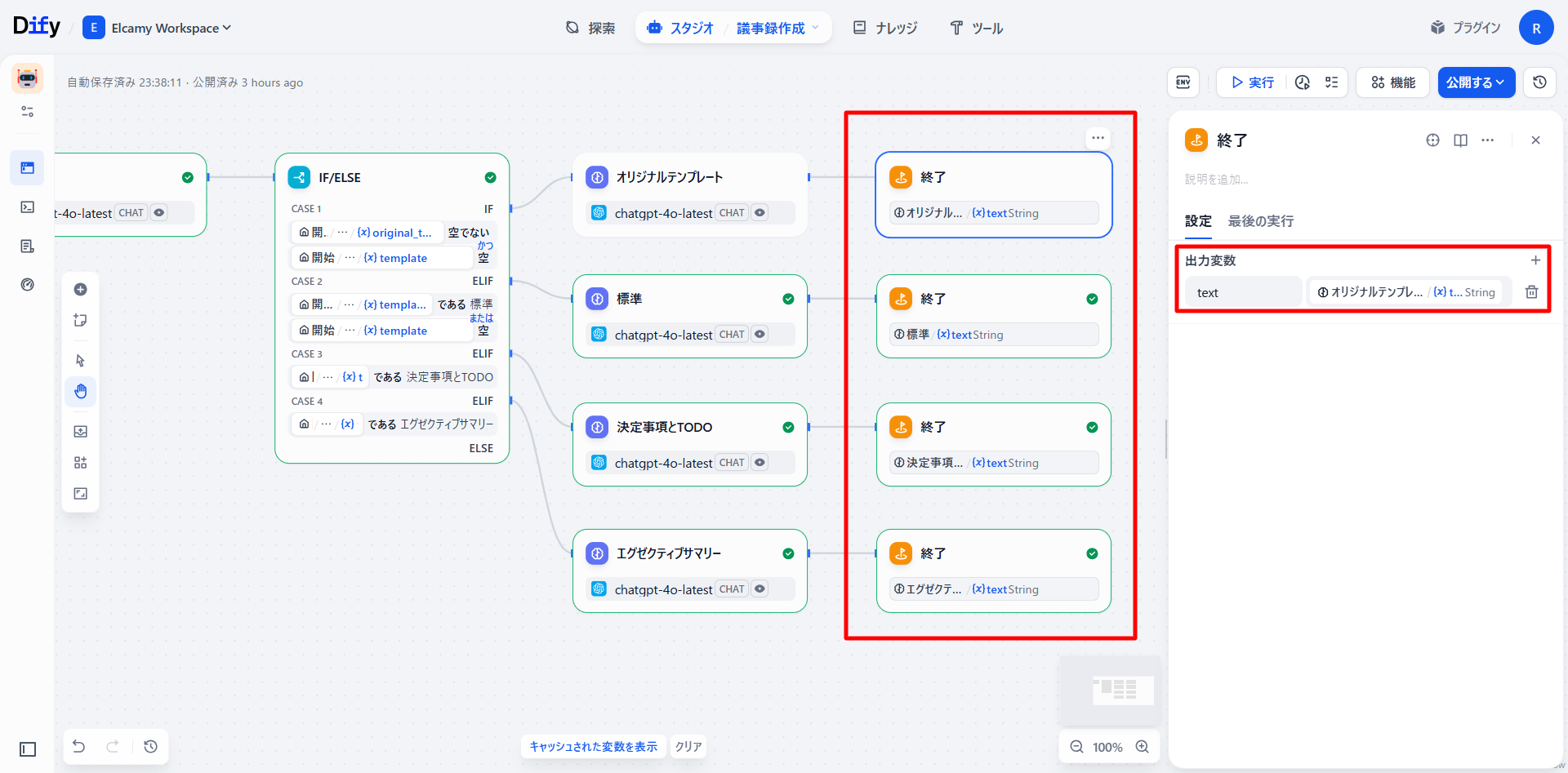The image size is (1568, 773).
Task: Switch to the 最後の実行 tab
Action: tap(1260, 221)
